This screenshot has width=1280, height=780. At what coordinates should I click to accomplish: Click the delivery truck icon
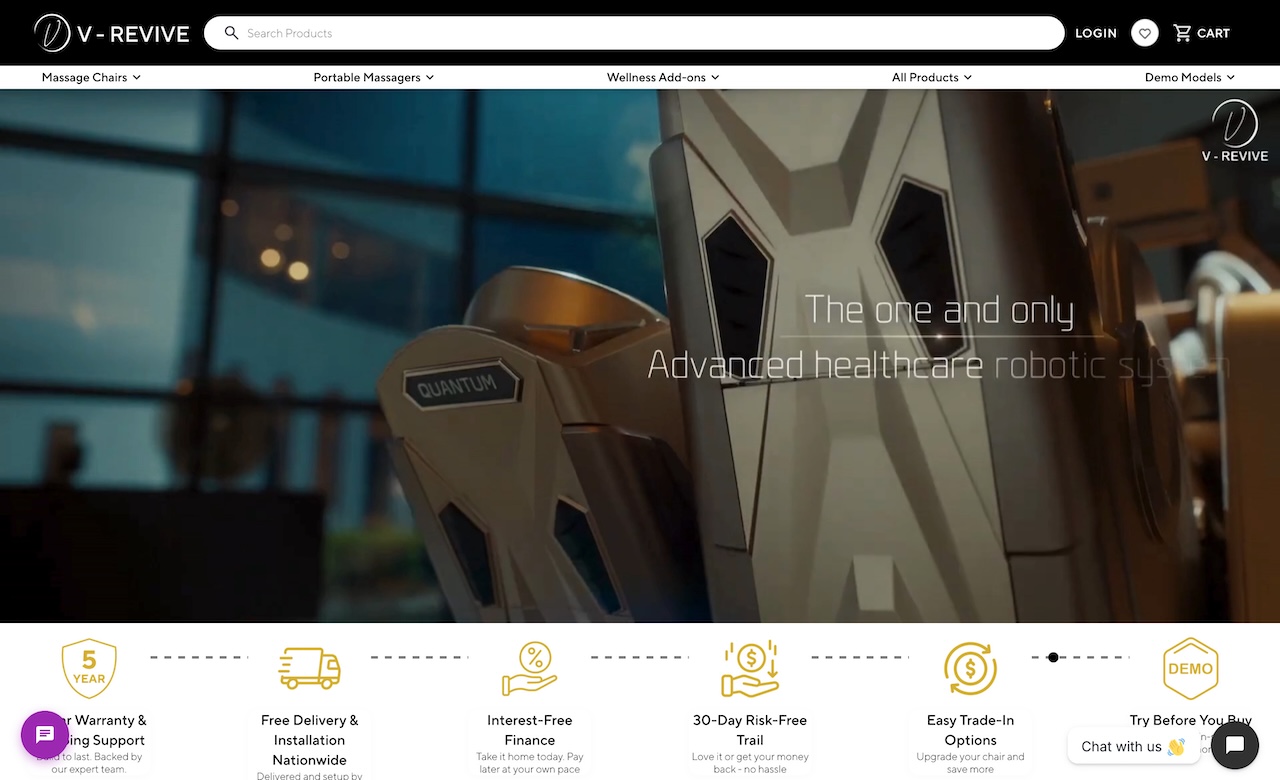coord(310,668)
